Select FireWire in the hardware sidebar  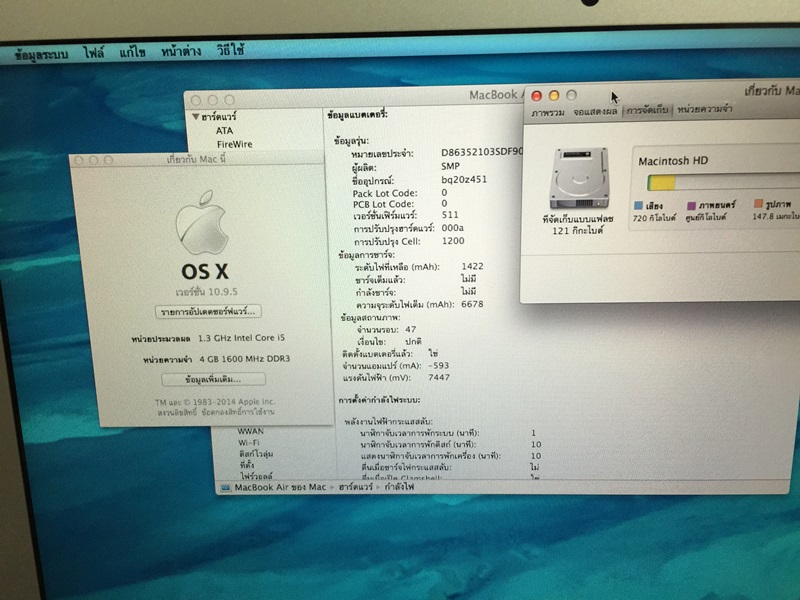tap(235, 144)
